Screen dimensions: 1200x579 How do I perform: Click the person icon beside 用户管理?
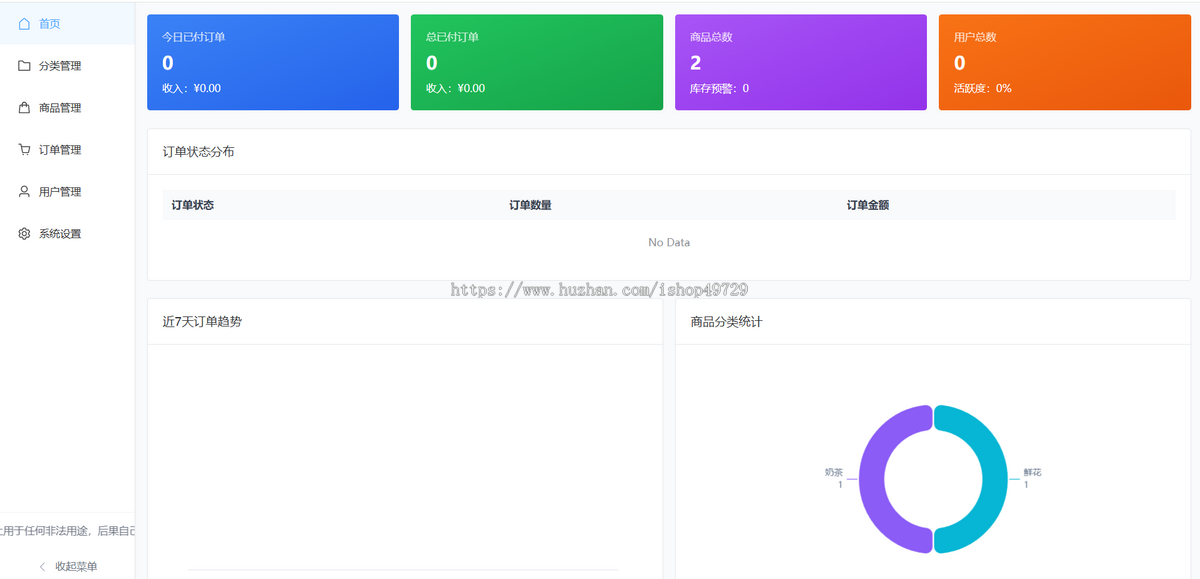pyautogui.click(x=24, y=192)
